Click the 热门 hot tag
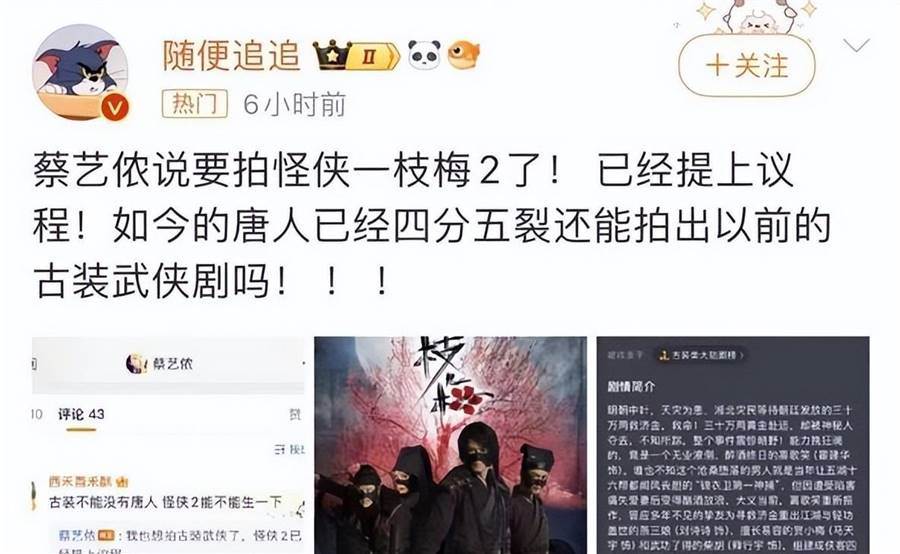 click(195, 104)
